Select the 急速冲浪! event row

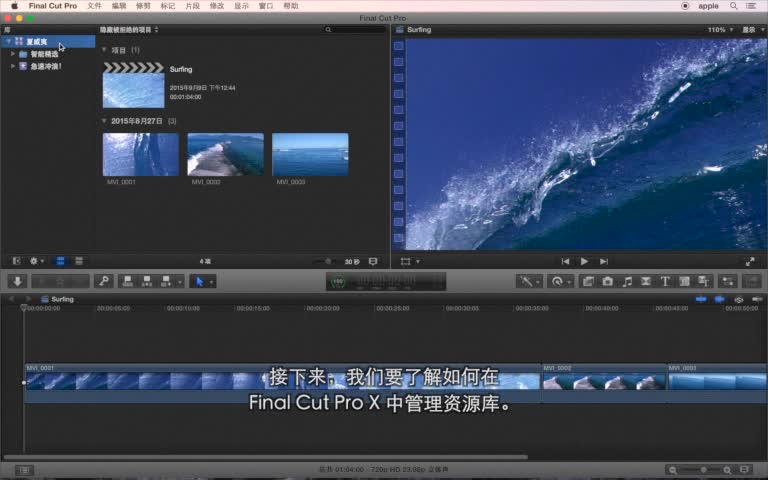coord(48,66)
